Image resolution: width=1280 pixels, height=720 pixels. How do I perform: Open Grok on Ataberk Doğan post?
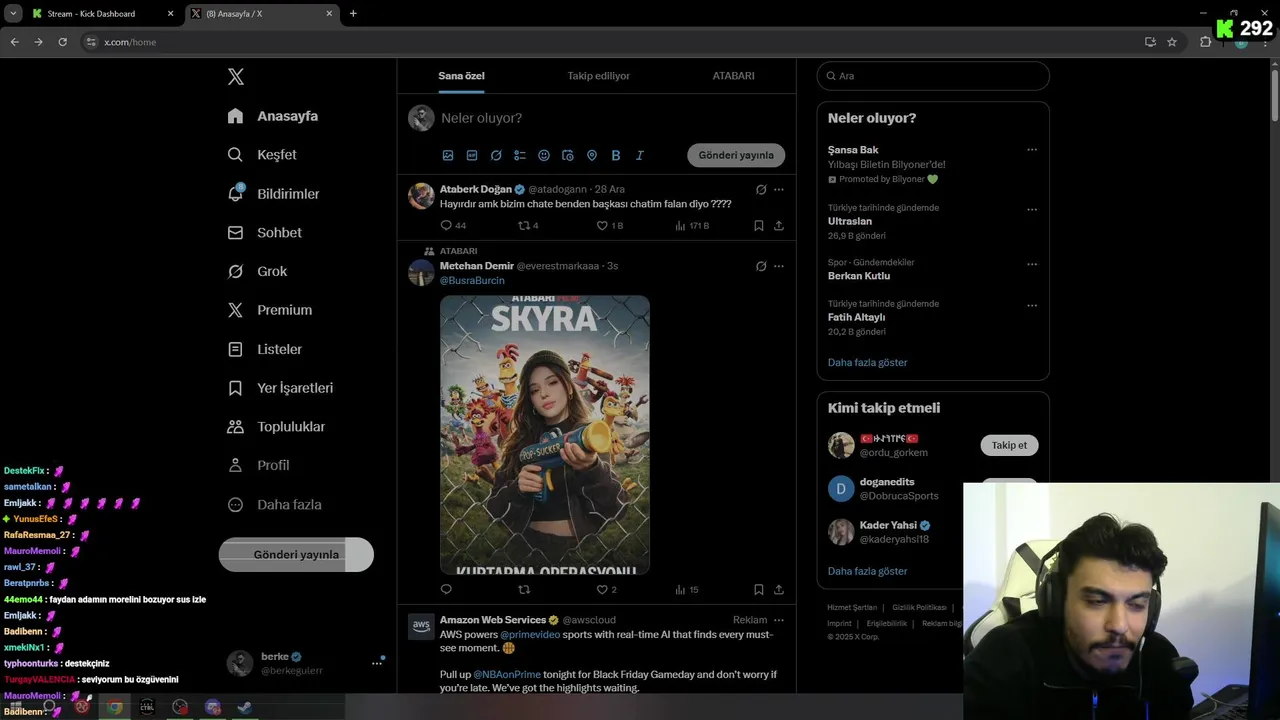(x=761, y=189)
